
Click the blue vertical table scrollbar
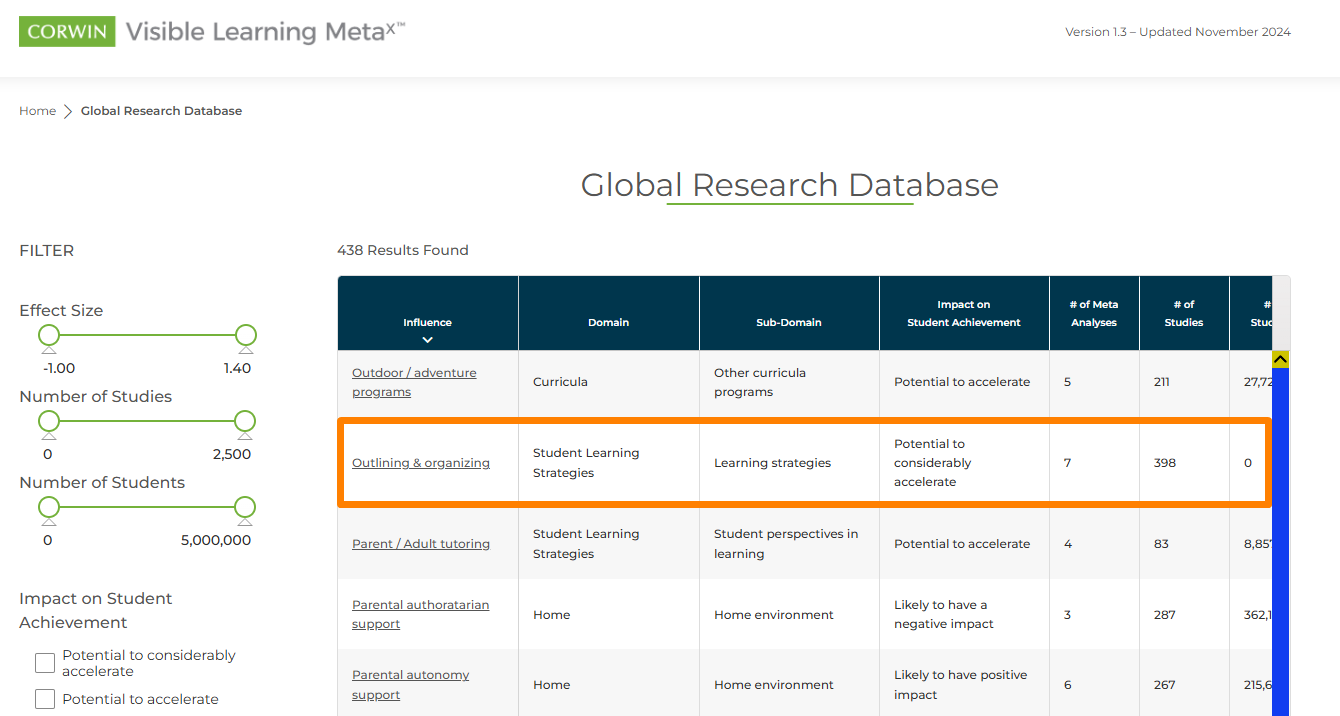point(1280,540)
